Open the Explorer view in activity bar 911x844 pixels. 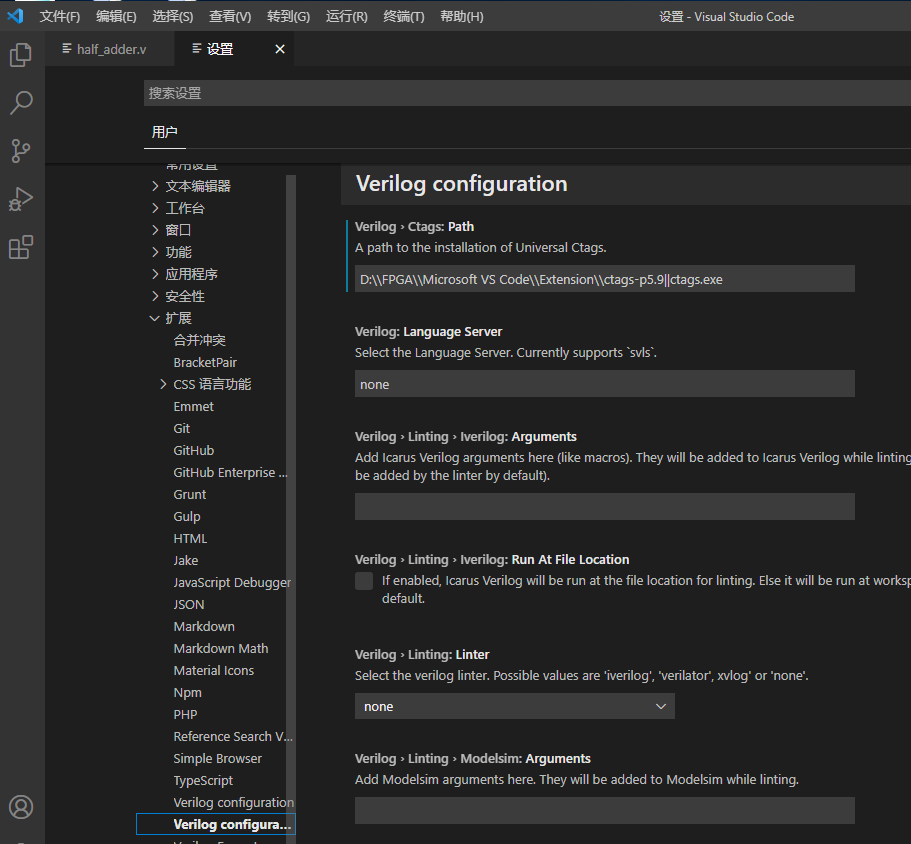click(21, 55)
